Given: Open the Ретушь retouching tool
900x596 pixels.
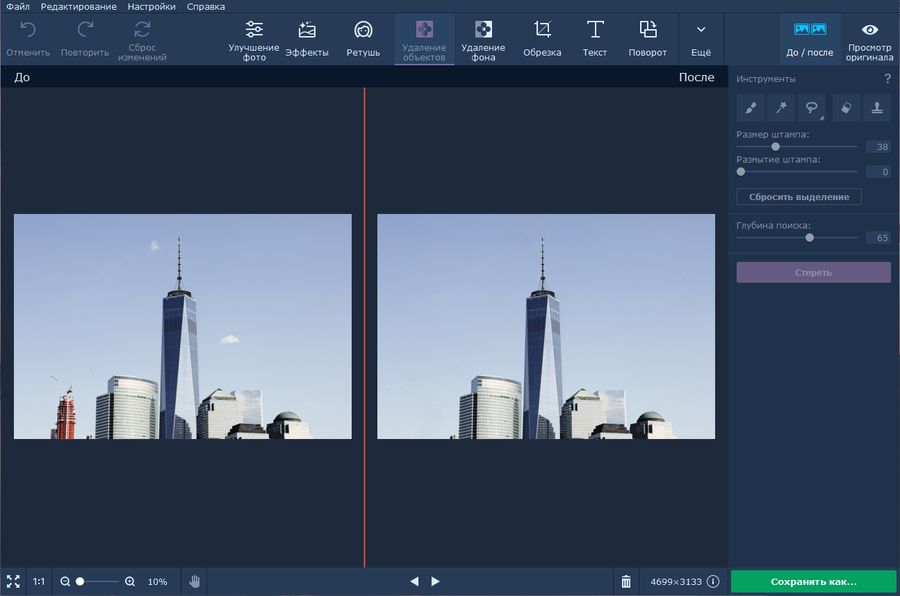Looking at the screenshot, I should tap(363, 39).
